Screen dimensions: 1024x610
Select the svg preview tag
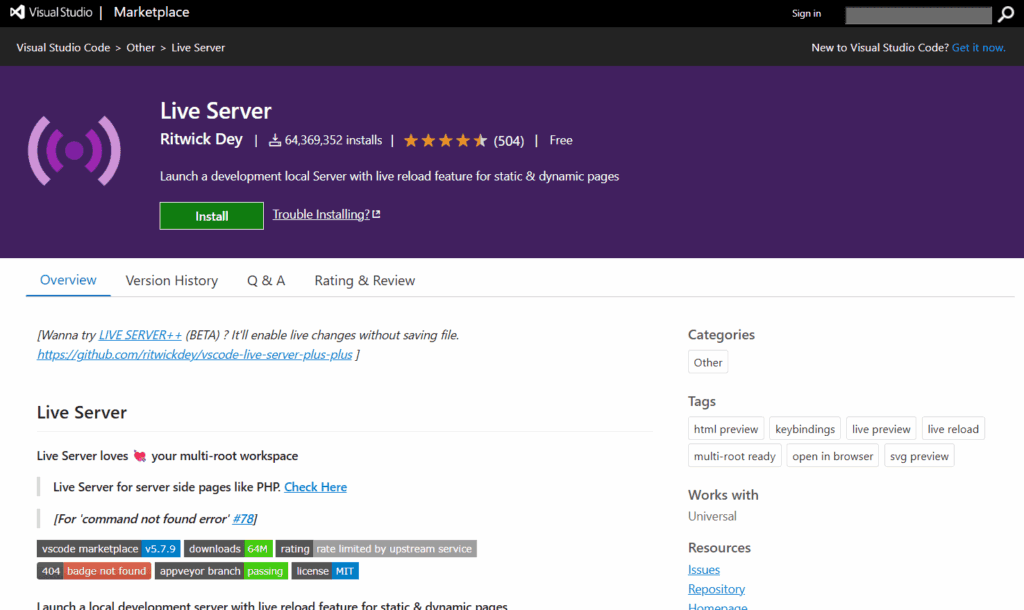click(x=919, y=456)
